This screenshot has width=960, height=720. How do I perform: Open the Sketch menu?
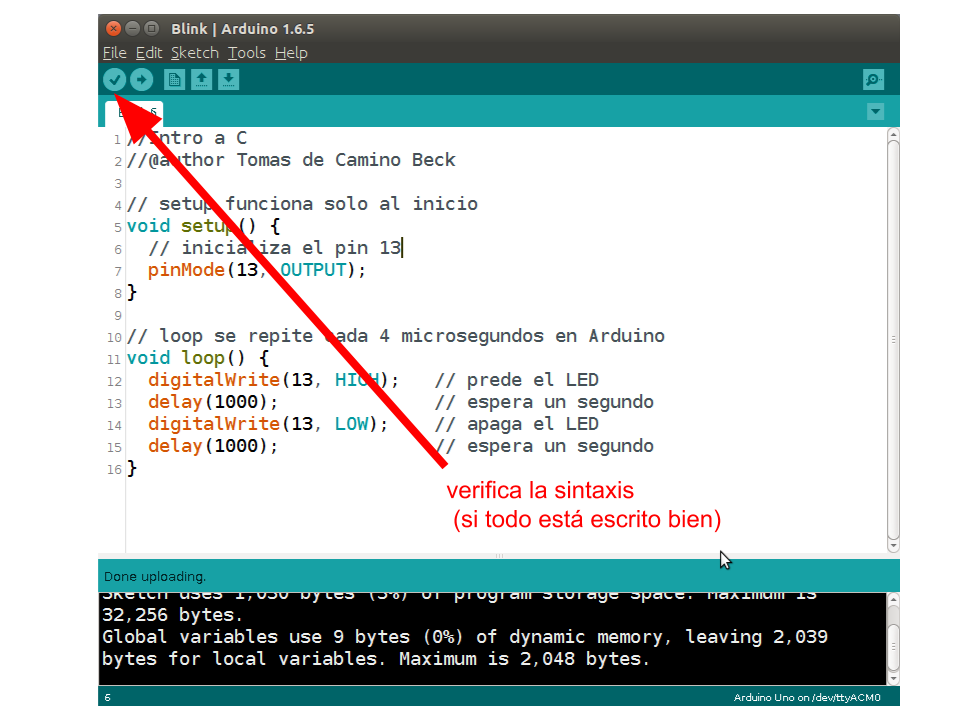[x=195, y=53]
